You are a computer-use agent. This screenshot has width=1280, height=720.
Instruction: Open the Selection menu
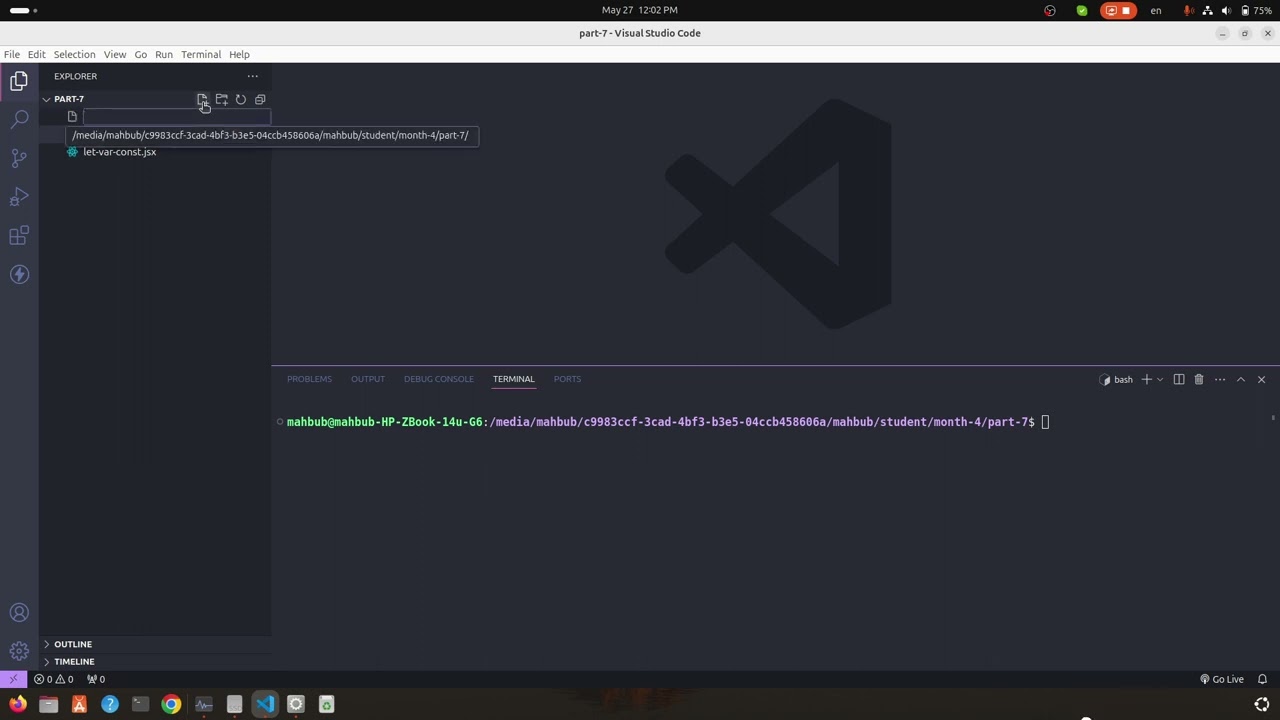coord(74,54)
